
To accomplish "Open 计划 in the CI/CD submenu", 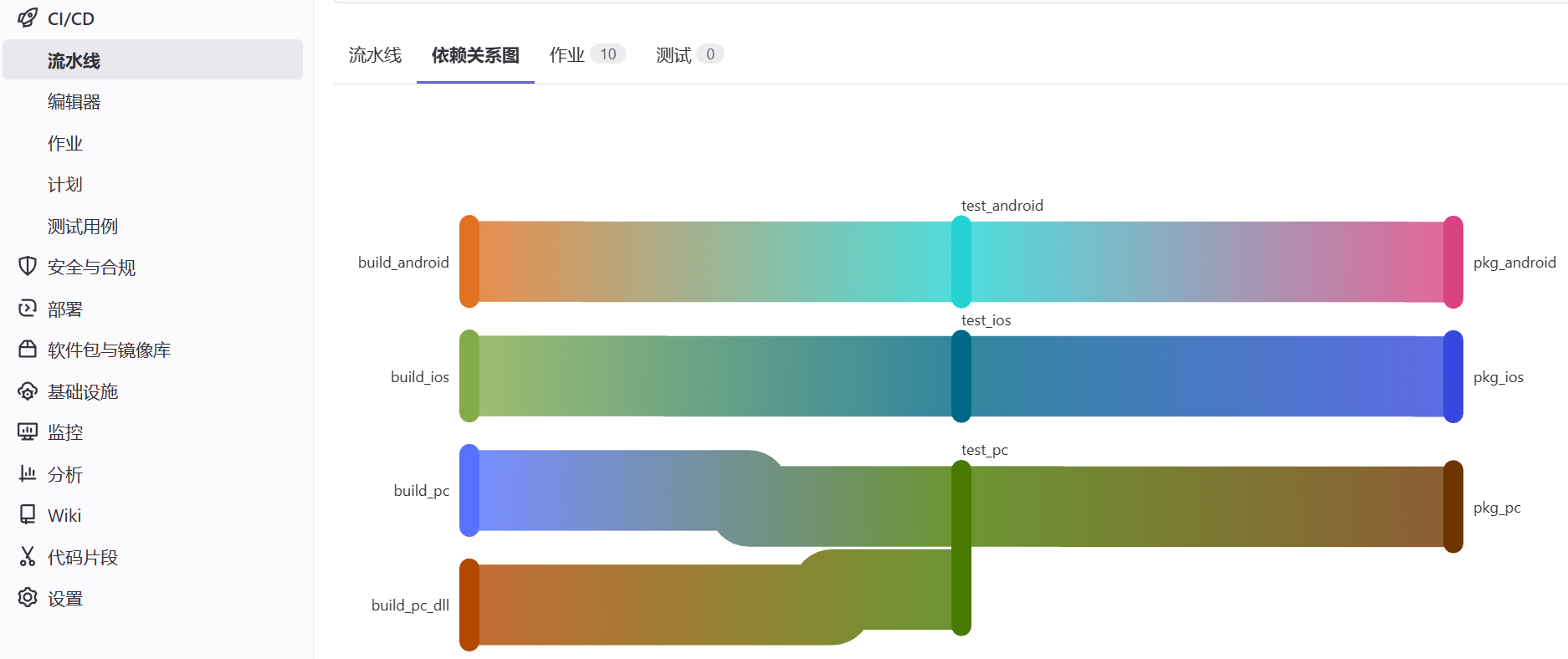I will [64, 185].
